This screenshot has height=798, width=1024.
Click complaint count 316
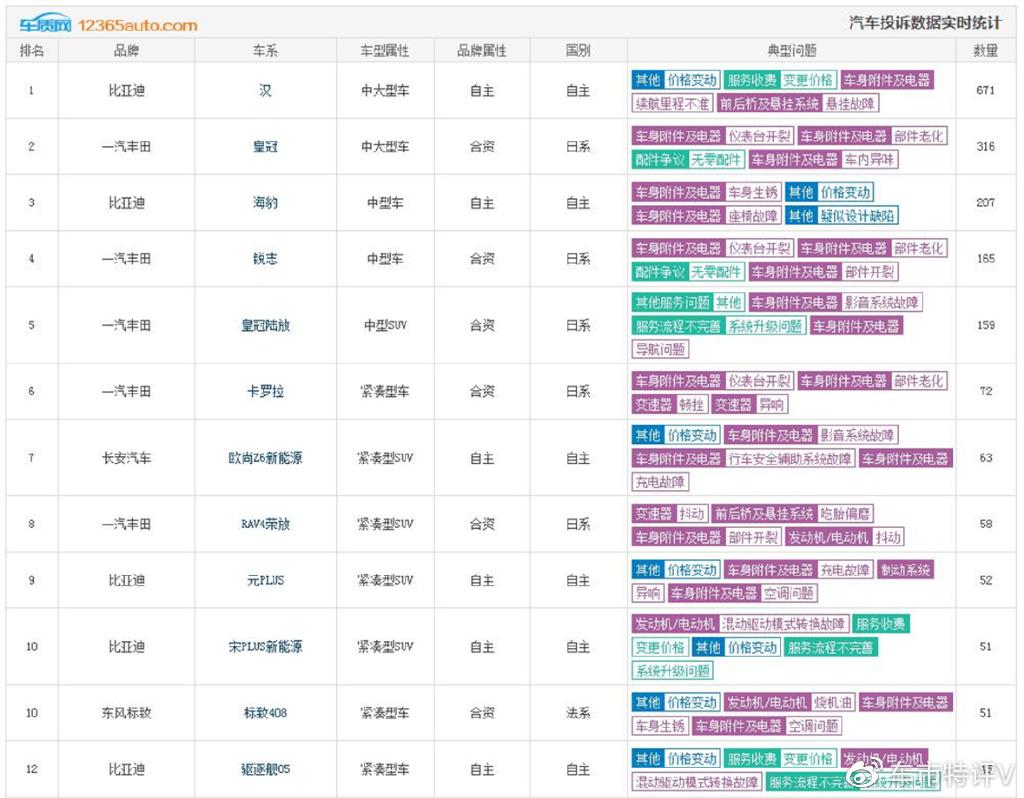(x=985, y=147)
